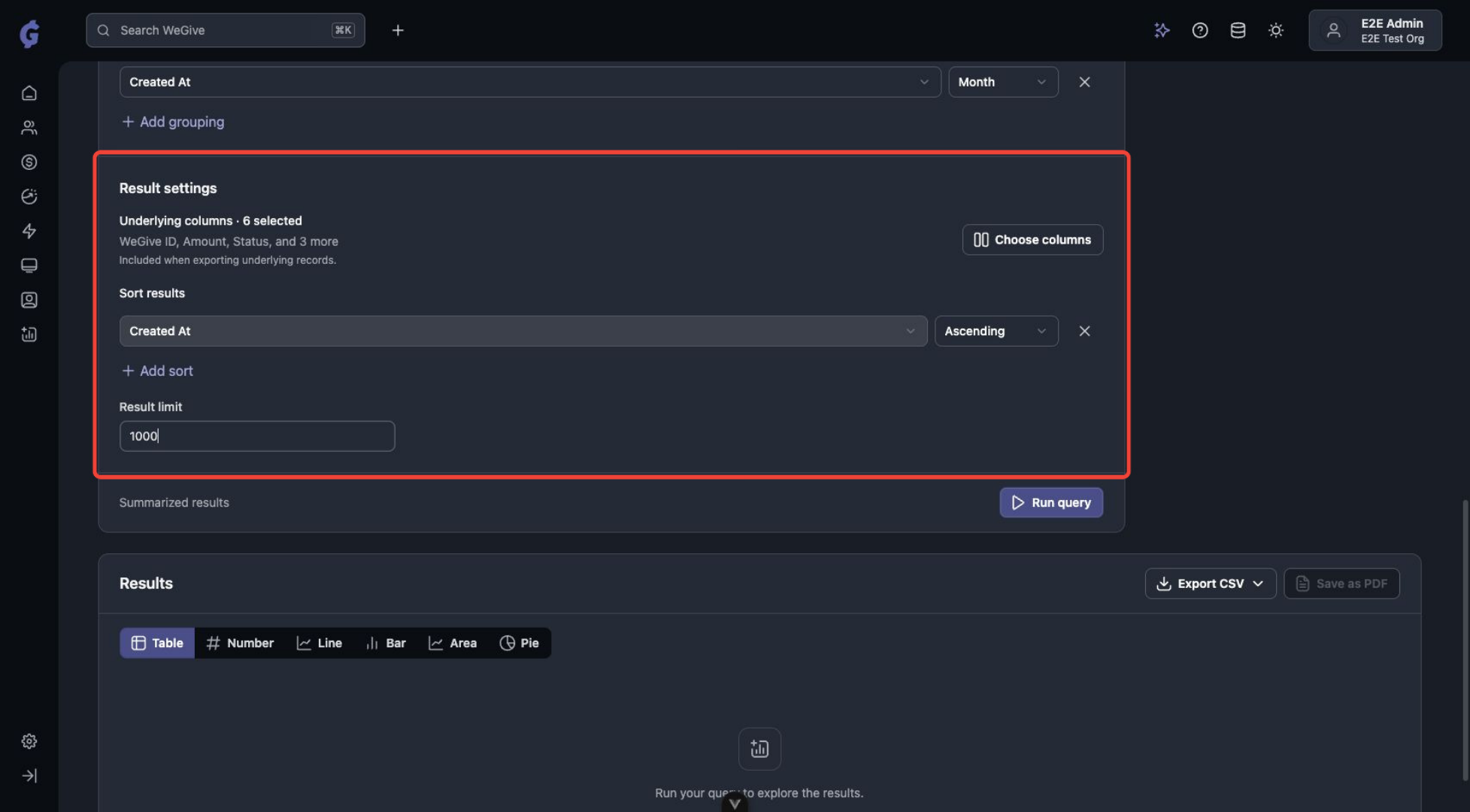Click the Run query button
The height and width of the screenshot is (812, 1470).
(x=1051, y=502)
